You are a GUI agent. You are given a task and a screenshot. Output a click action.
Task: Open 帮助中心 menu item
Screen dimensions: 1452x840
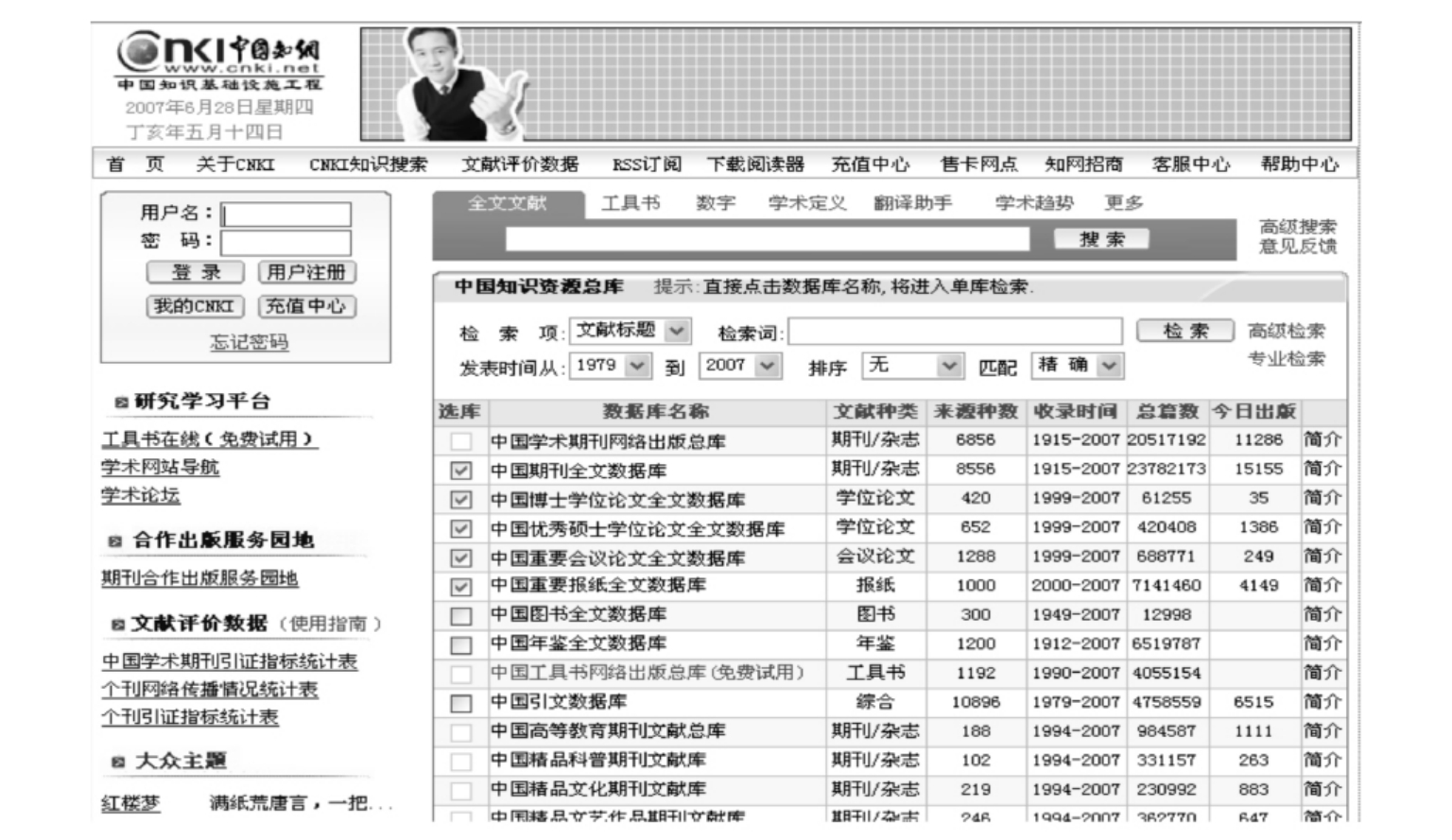(1300, 164)
